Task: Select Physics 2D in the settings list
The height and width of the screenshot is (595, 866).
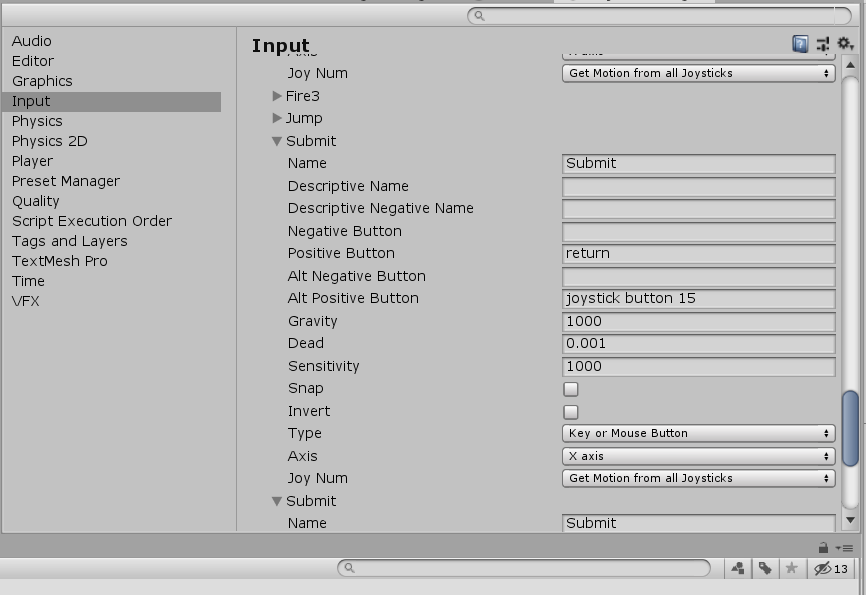Action: click(x=49, y=141)
